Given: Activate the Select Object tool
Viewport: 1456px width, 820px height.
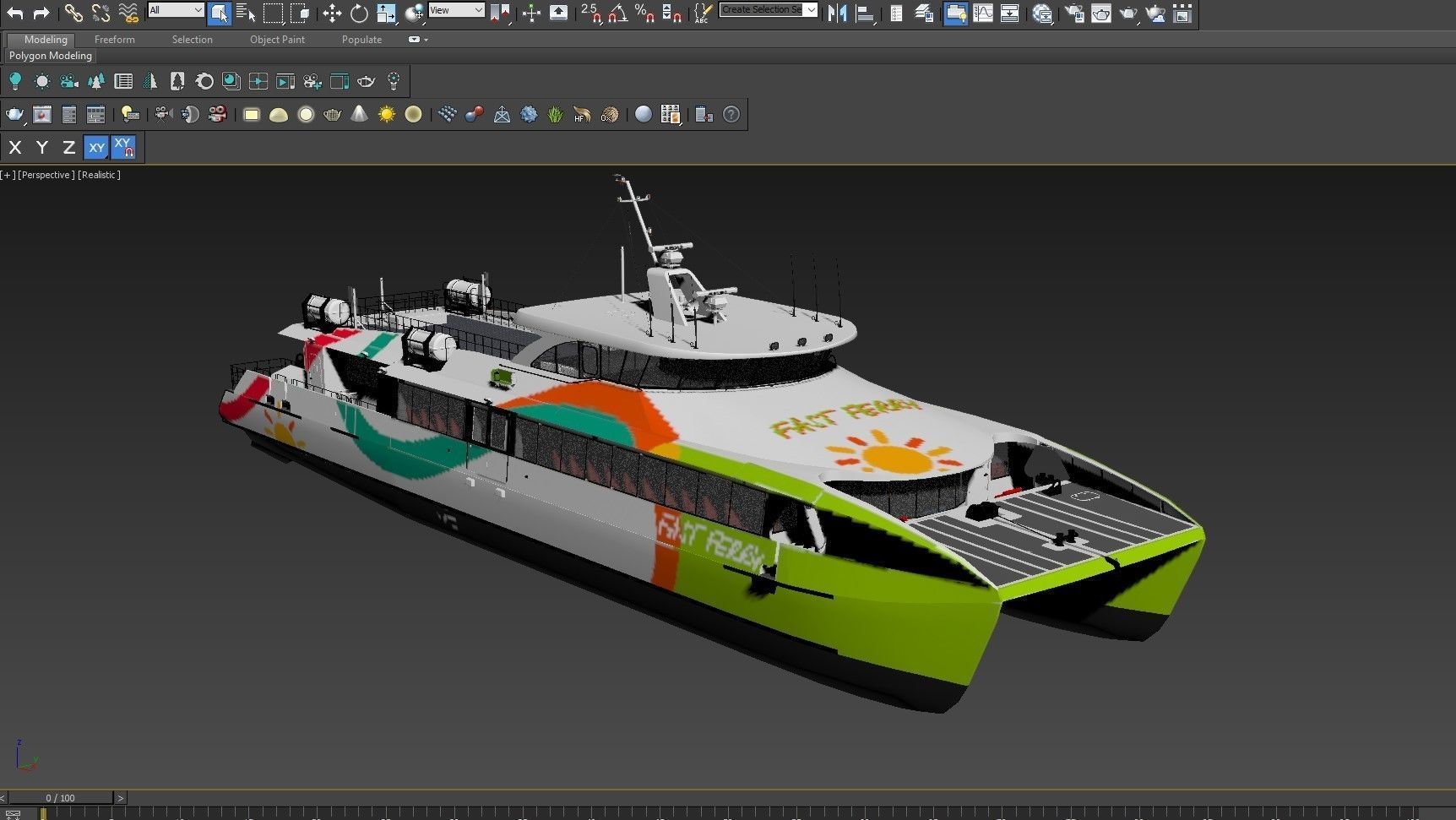Looking at the screenshot, I should (x=219, y=13).
